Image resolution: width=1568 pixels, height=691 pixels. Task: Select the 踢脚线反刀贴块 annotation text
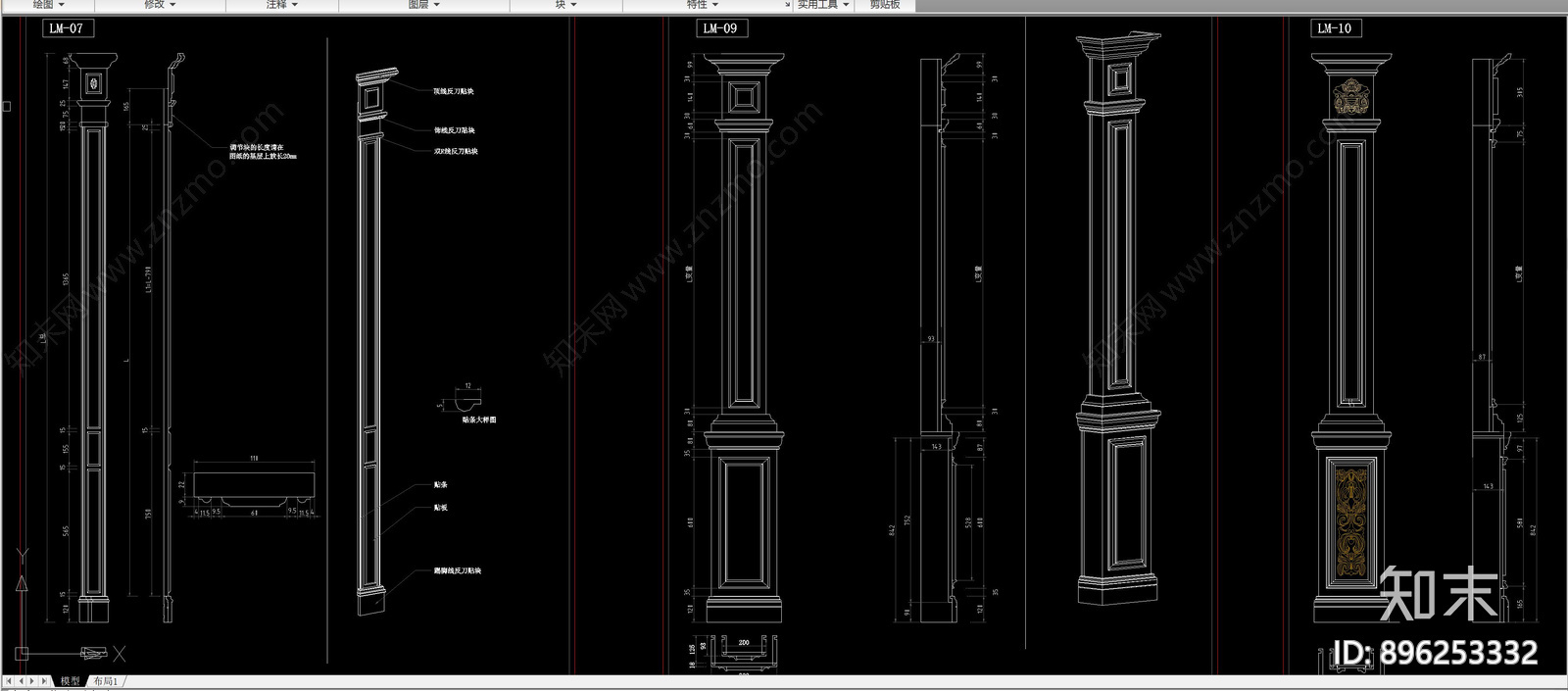458,570
